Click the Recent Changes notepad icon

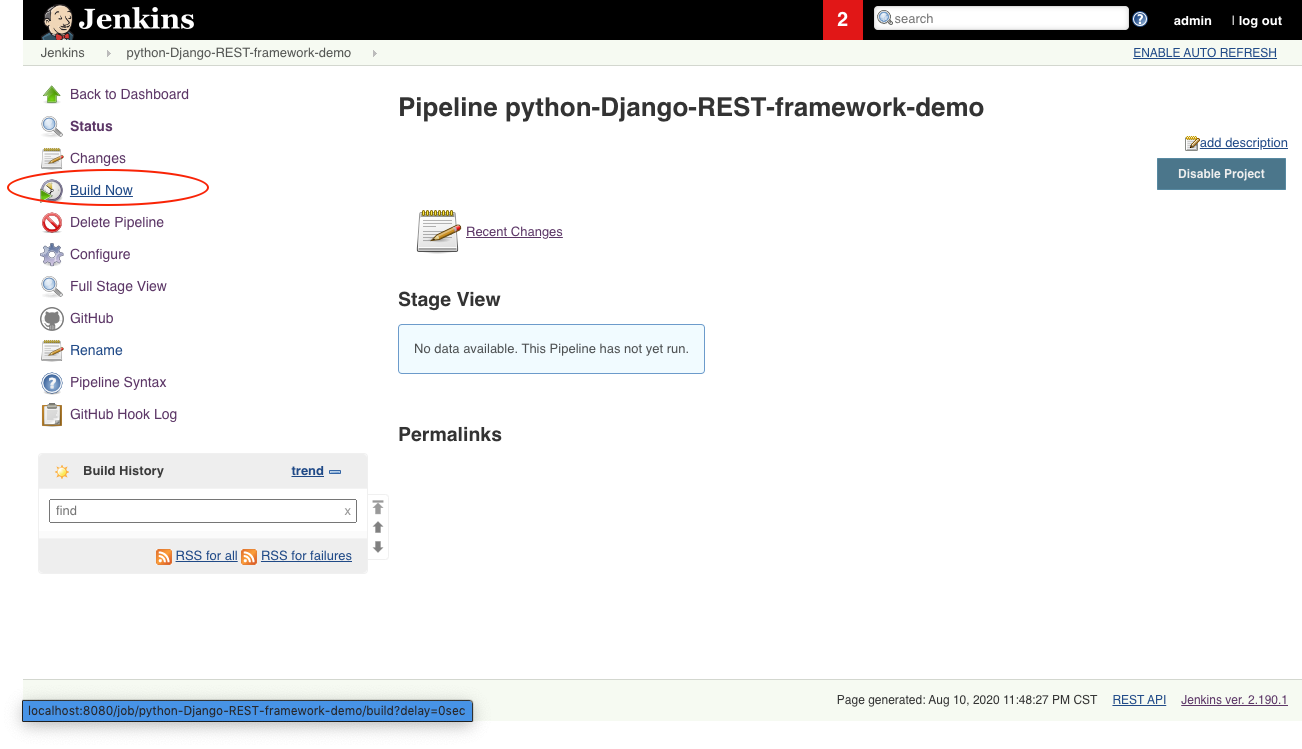point(437,230)
